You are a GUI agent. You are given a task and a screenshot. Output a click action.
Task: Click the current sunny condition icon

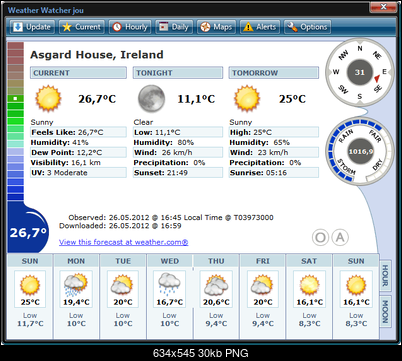(49, 98)
